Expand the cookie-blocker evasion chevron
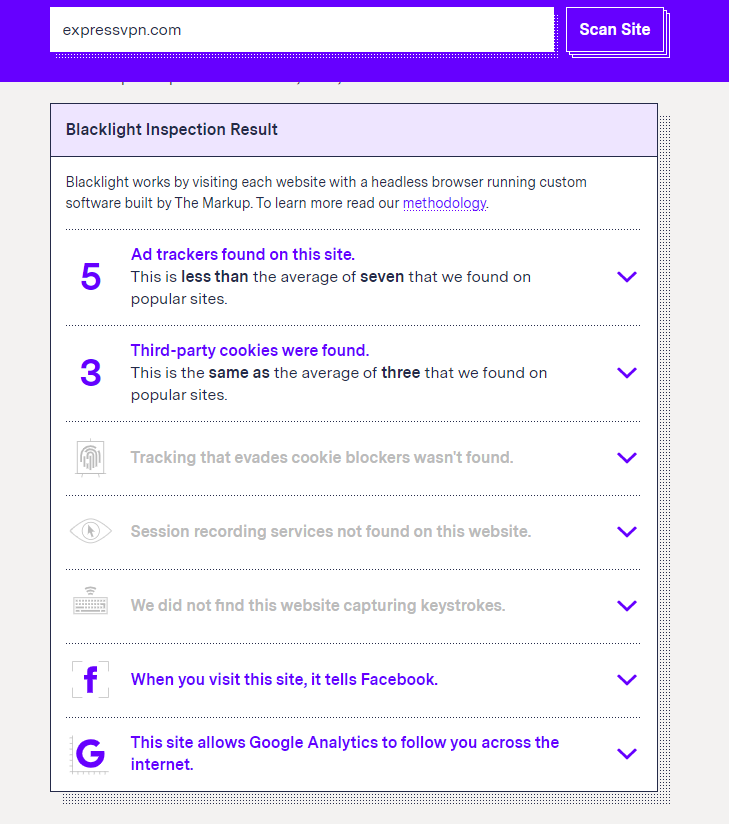The height and width of the screenshot is (824, 729). [x=627, y=458]
